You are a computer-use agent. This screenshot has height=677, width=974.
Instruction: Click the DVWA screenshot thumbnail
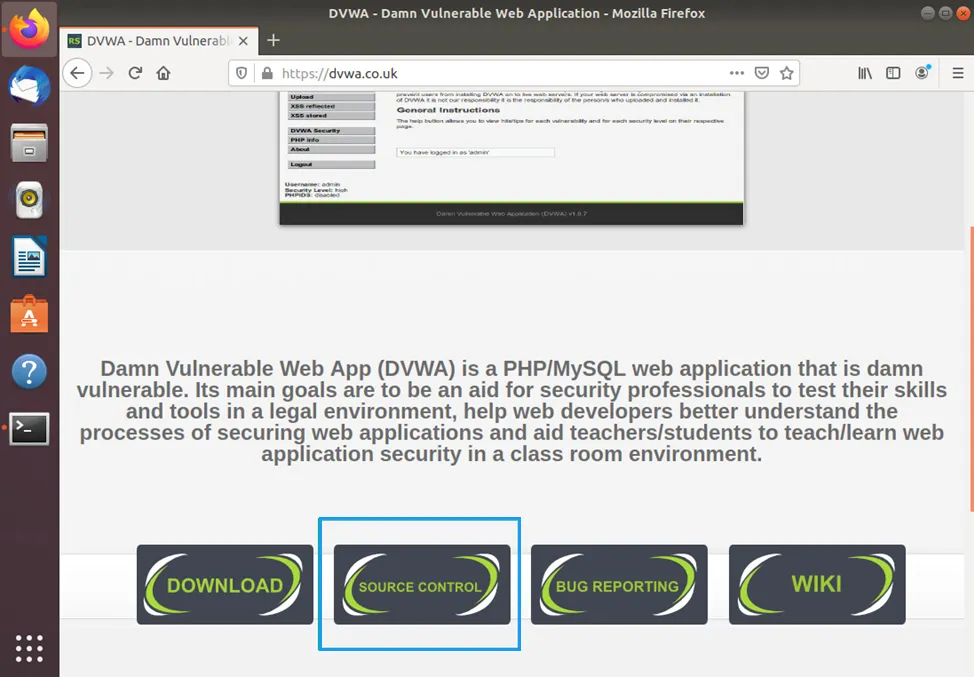coord(511,158)
